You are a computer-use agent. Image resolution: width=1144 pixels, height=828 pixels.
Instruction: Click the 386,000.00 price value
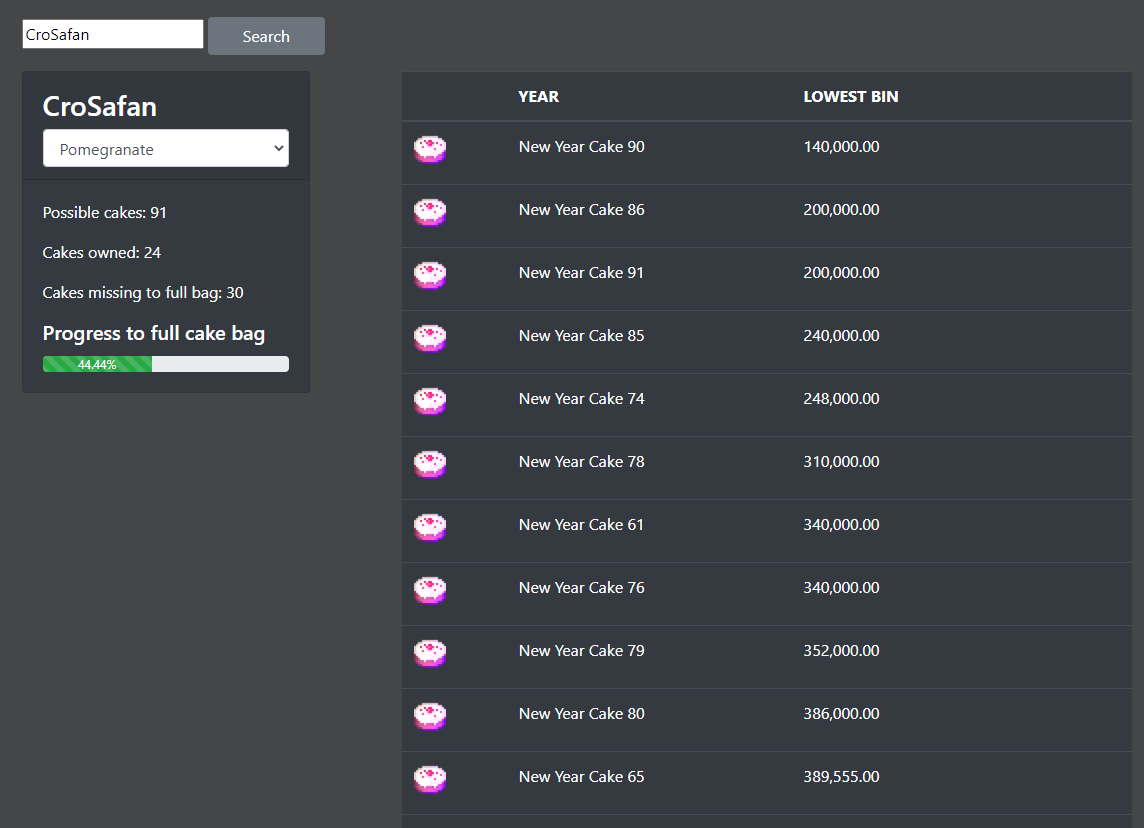pos(841,713)
